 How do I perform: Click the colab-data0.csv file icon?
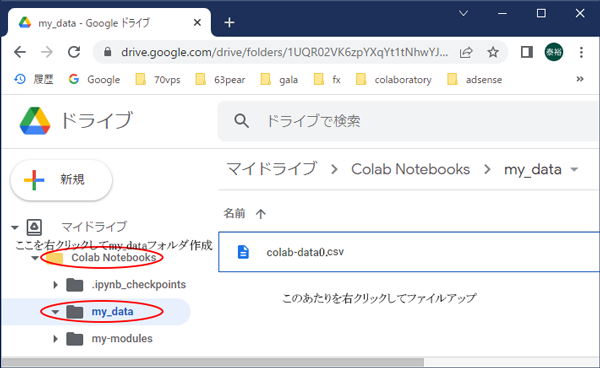pyautogui.click(x=243, y=252)
